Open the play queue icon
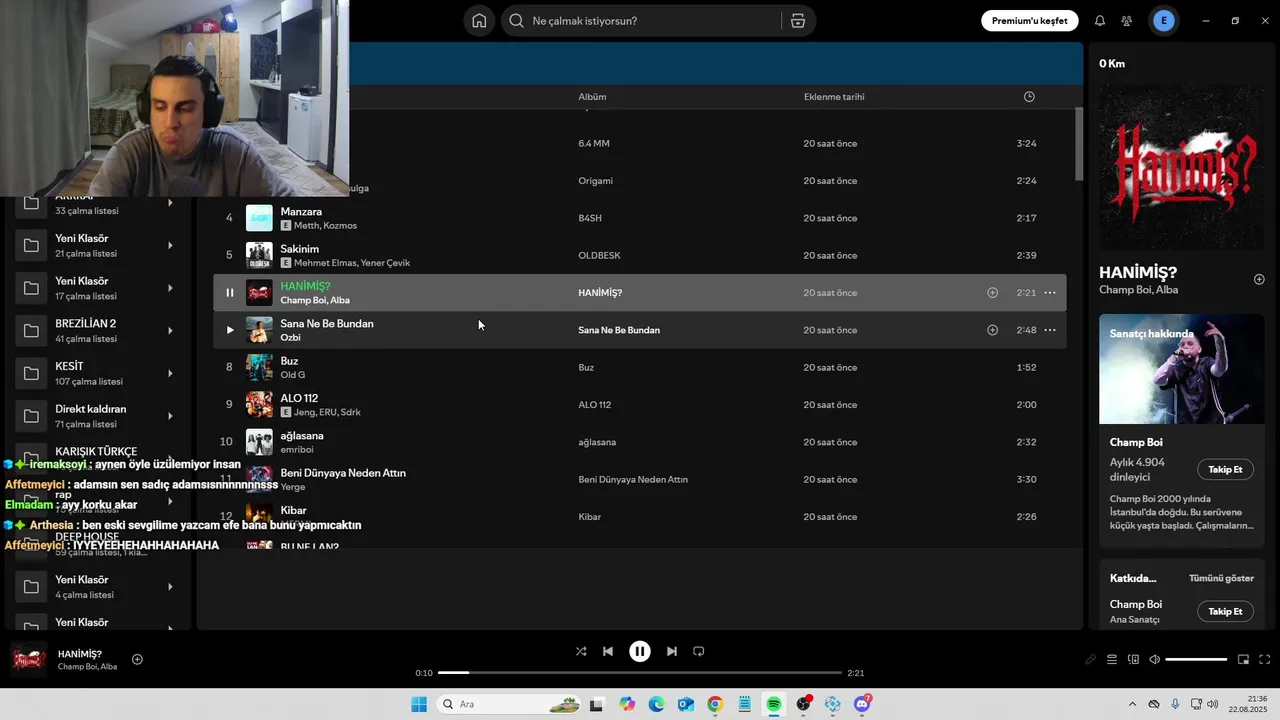The width and height of the screenshot is (1280, 720). point(1111,660)
